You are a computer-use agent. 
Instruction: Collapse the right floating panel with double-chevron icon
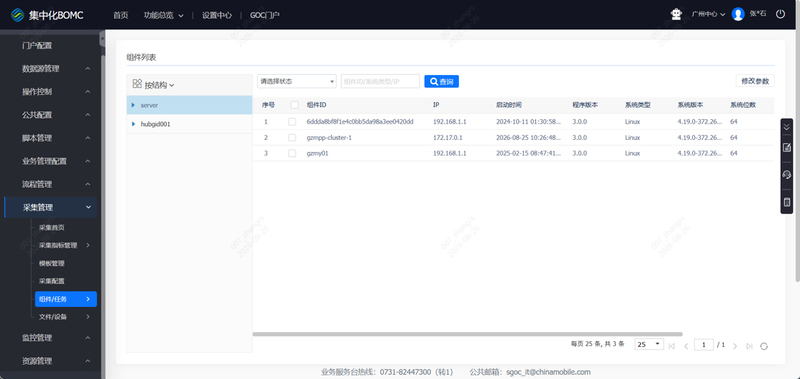tap(787, 127)
